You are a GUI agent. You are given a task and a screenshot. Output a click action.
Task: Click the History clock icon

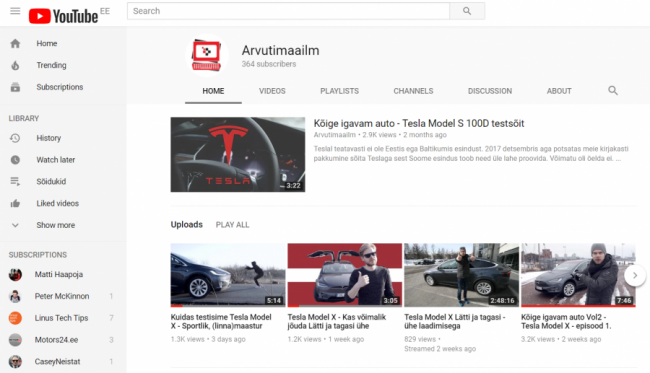point(15,138)
